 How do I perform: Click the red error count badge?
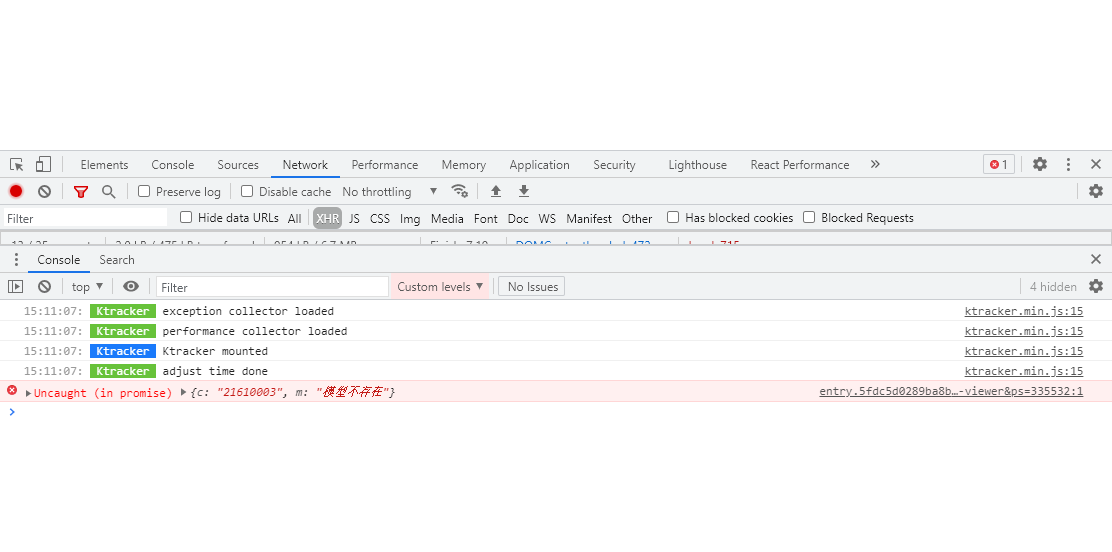(999, 165)
